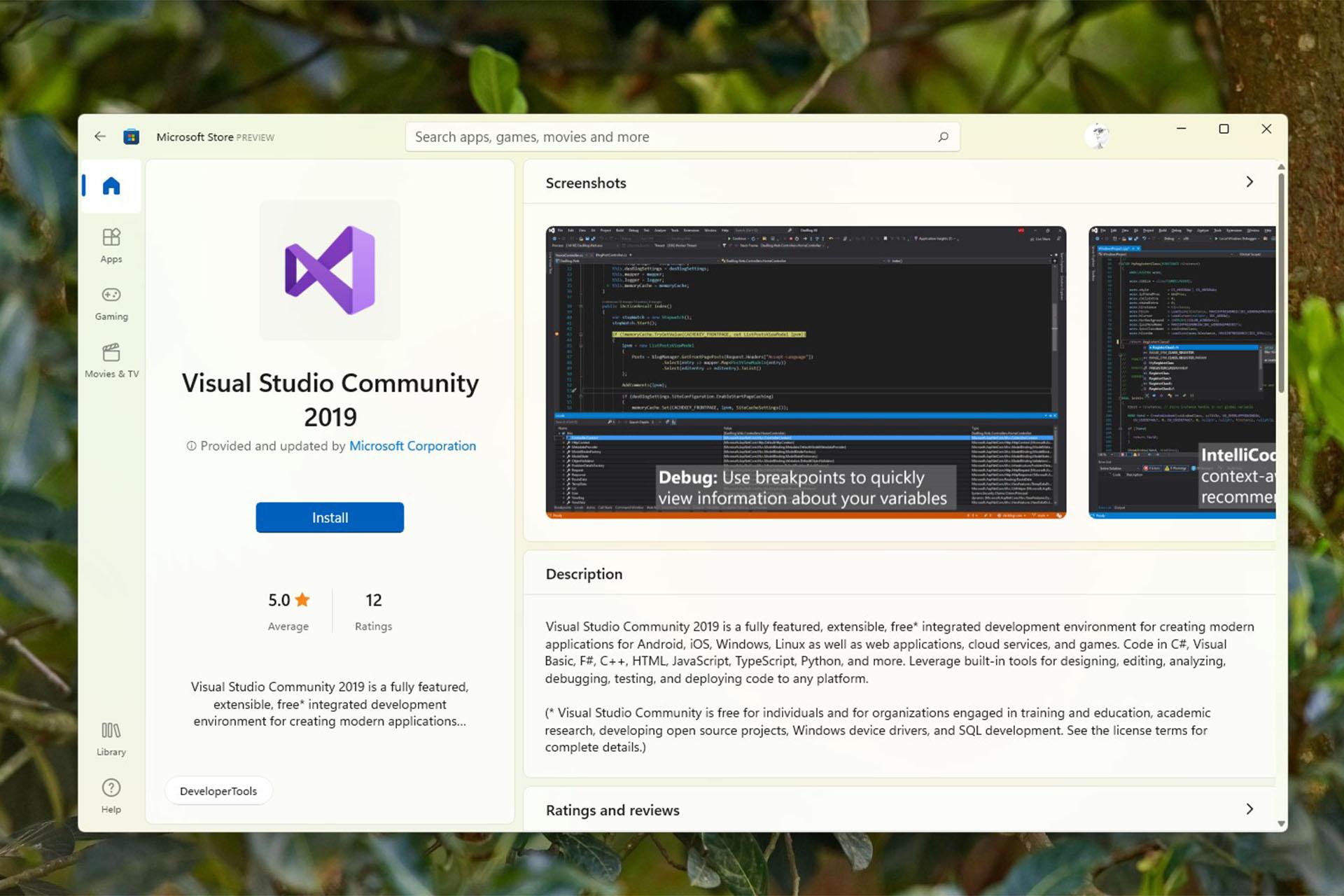Click the Microsoft Store PREVIEW title
Viewport: 1344px width, 896px height.
(x=215, y=137)
